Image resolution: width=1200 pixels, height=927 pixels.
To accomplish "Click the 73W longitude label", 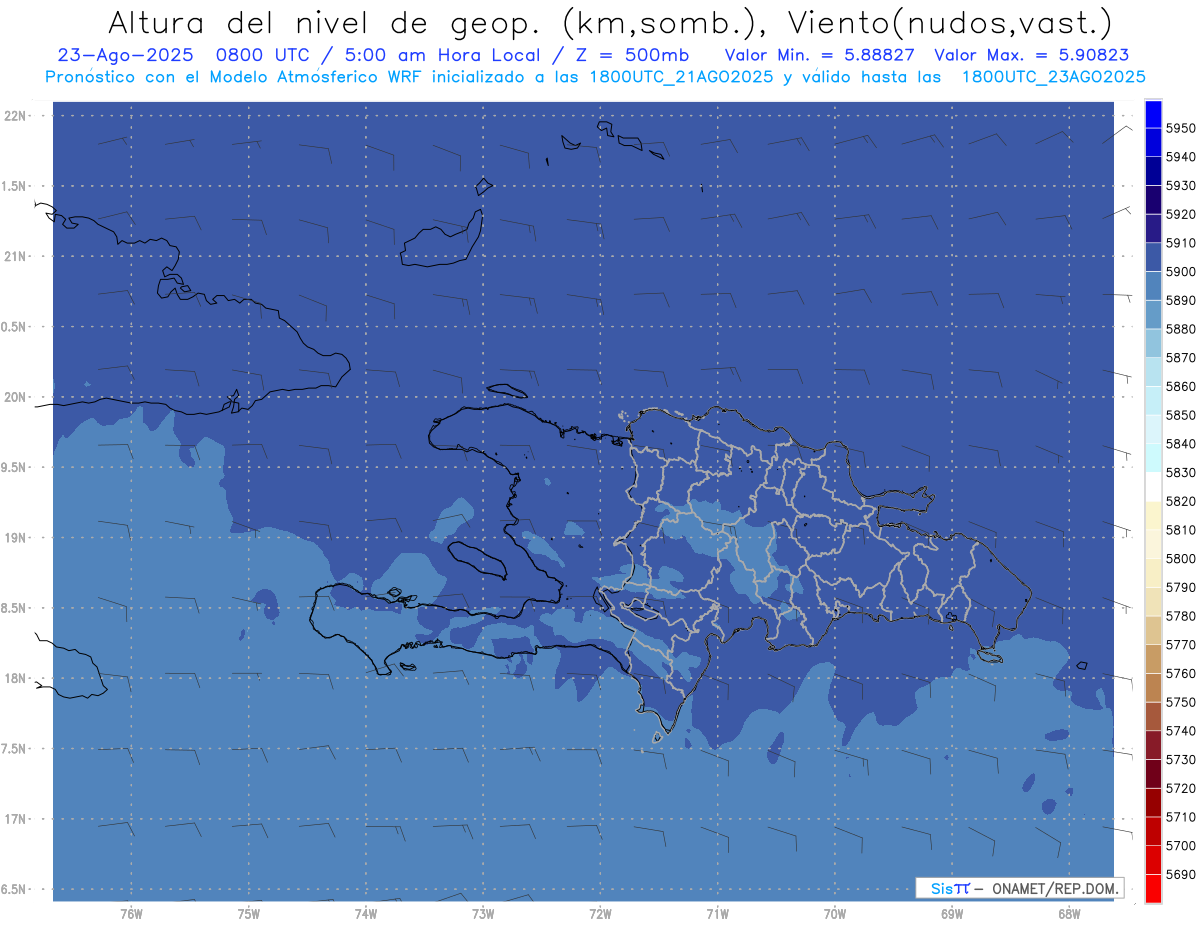I will (483, 913).
